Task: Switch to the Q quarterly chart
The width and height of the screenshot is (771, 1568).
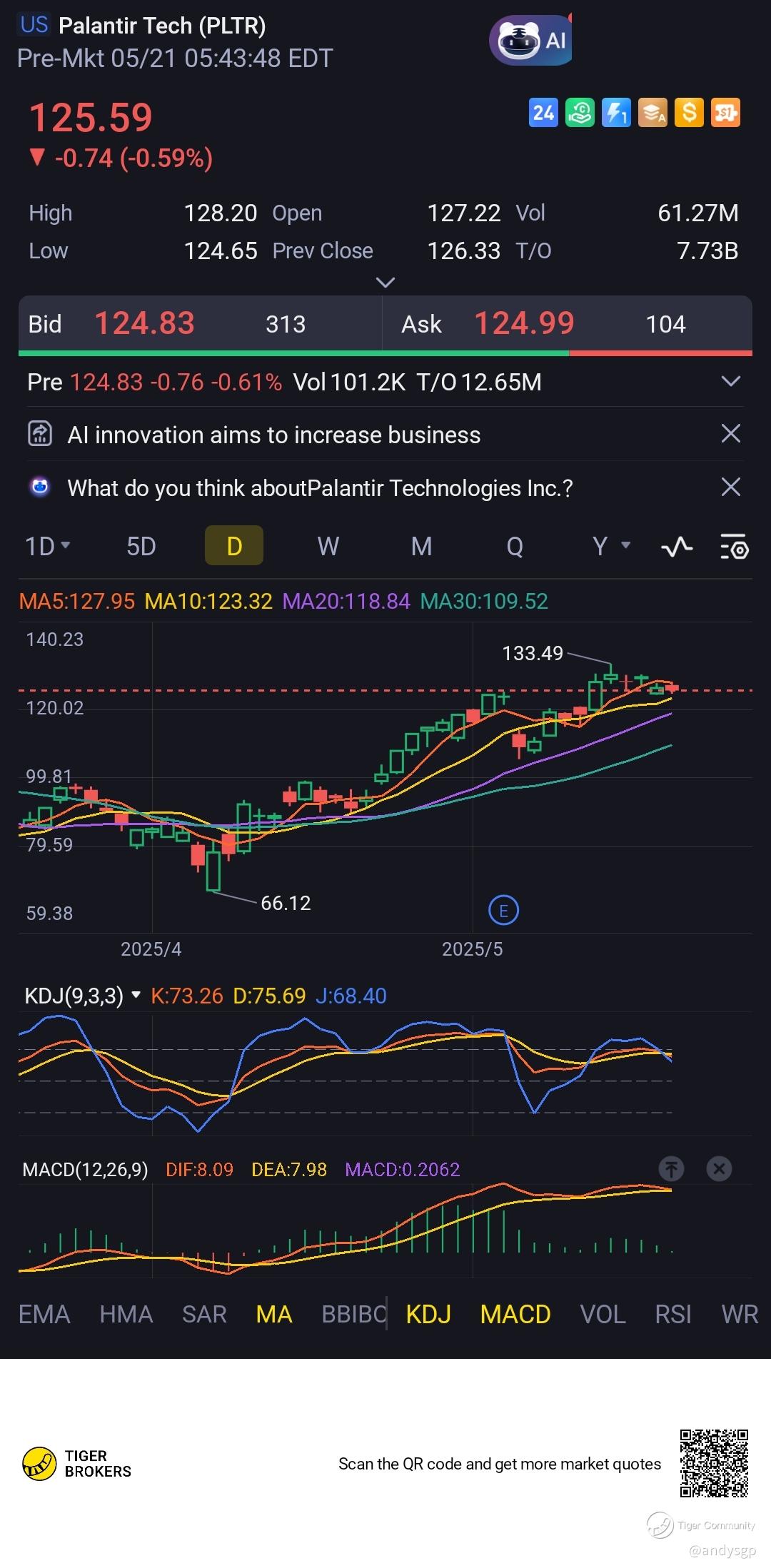Action: (515, 547)
